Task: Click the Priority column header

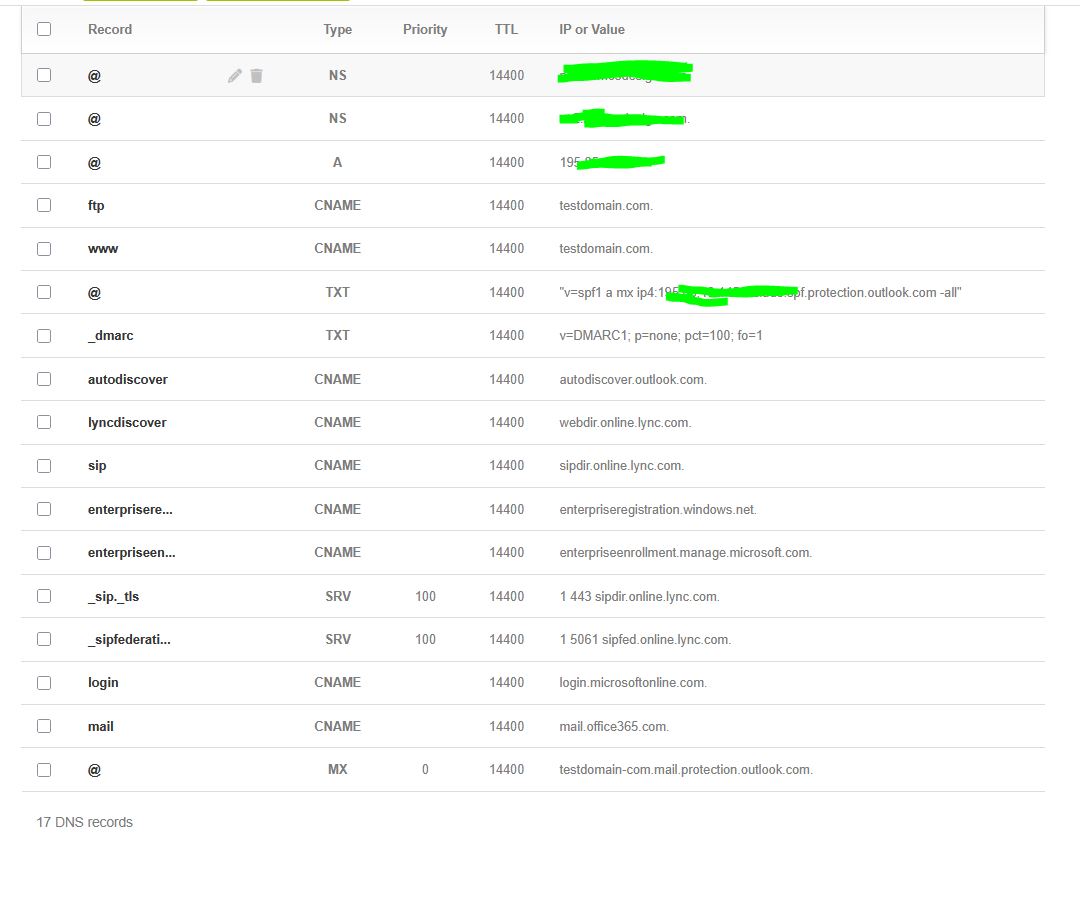Action: [x=425, y=29]
